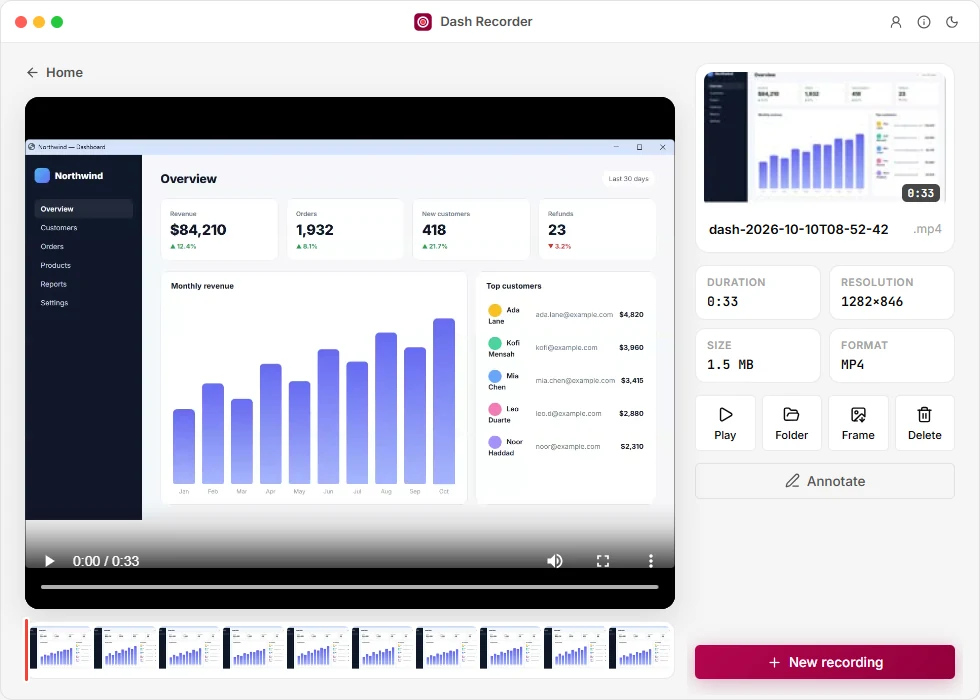The height and width of the screenshot is (700, 980).
Task: Toggle dark mode with moon icon
Action: [x=952, y=22]
